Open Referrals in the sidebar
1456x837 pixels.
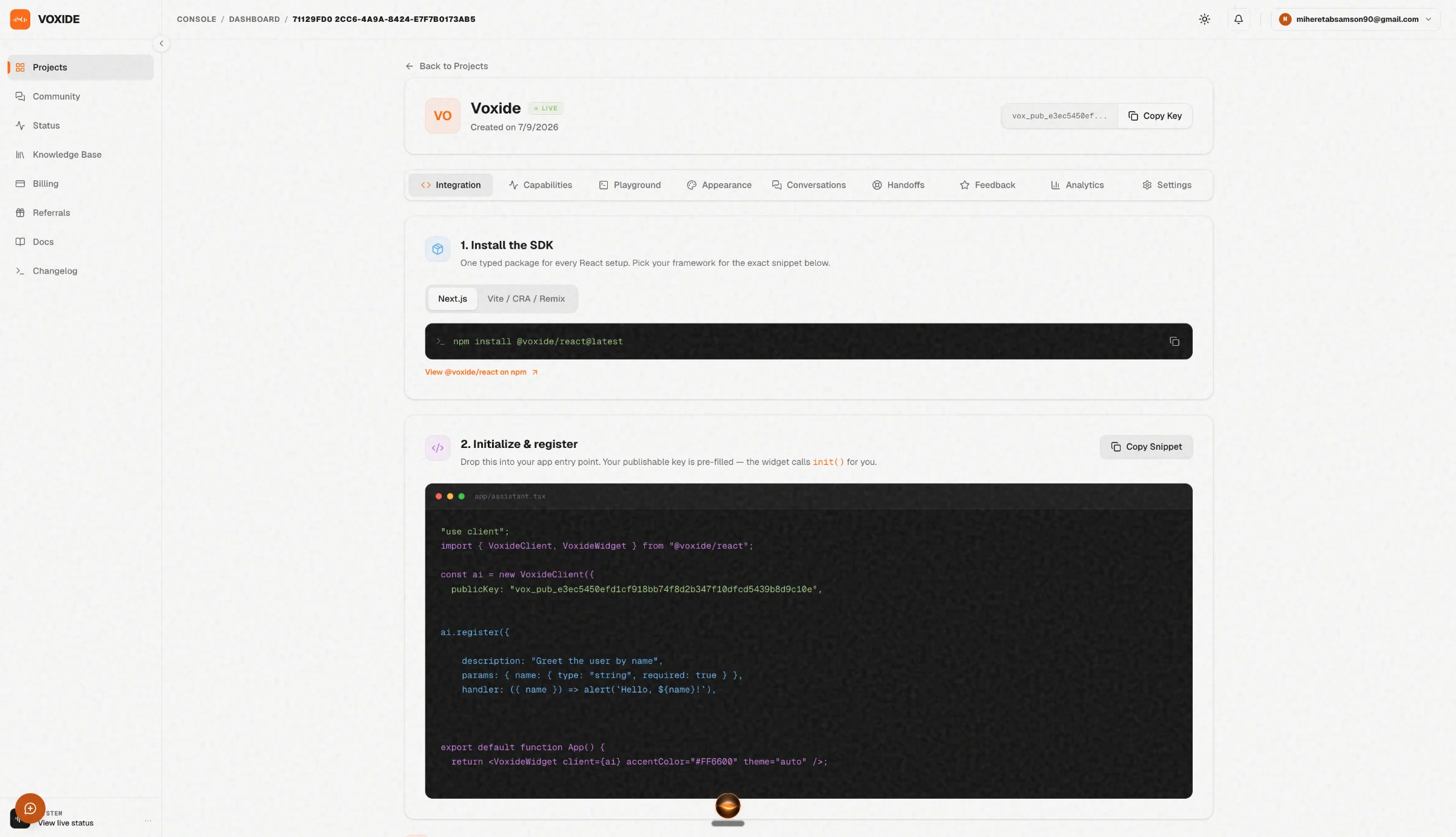tap(81, 213)
